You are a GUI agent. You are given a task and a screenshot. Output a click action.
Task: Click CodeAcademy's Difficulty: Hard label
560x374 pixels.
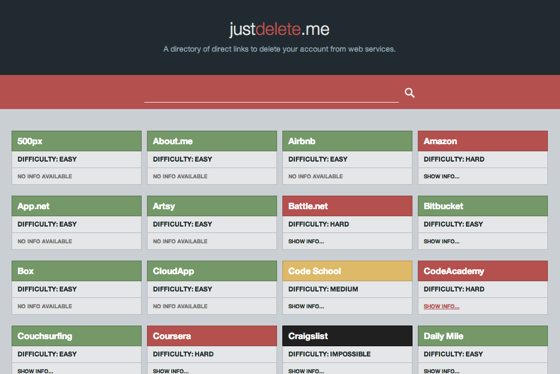pyautogui.click(x=454, y=289)
